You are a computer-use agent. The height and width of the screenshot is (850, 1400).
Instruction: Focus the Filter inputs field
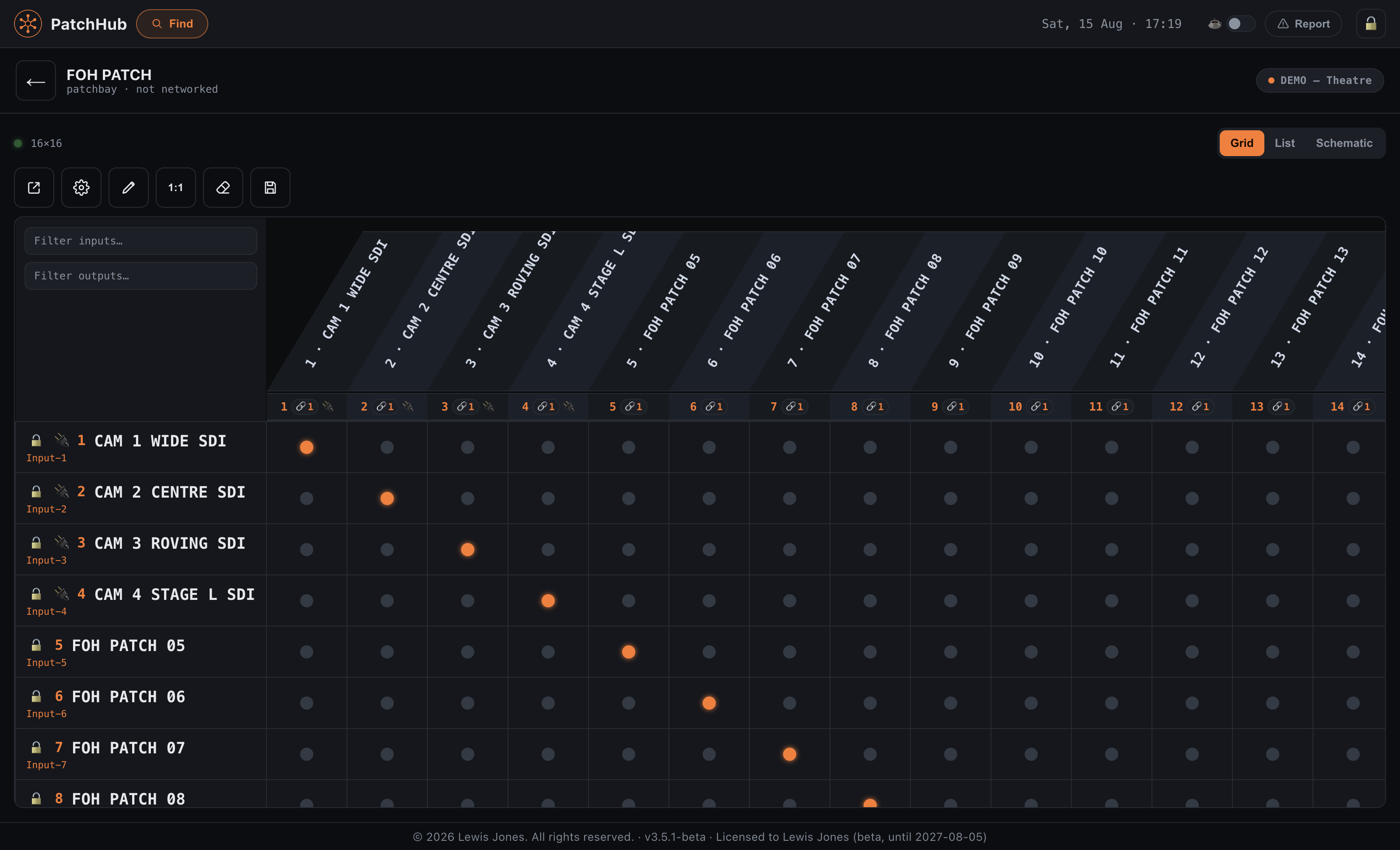[141, 241]
